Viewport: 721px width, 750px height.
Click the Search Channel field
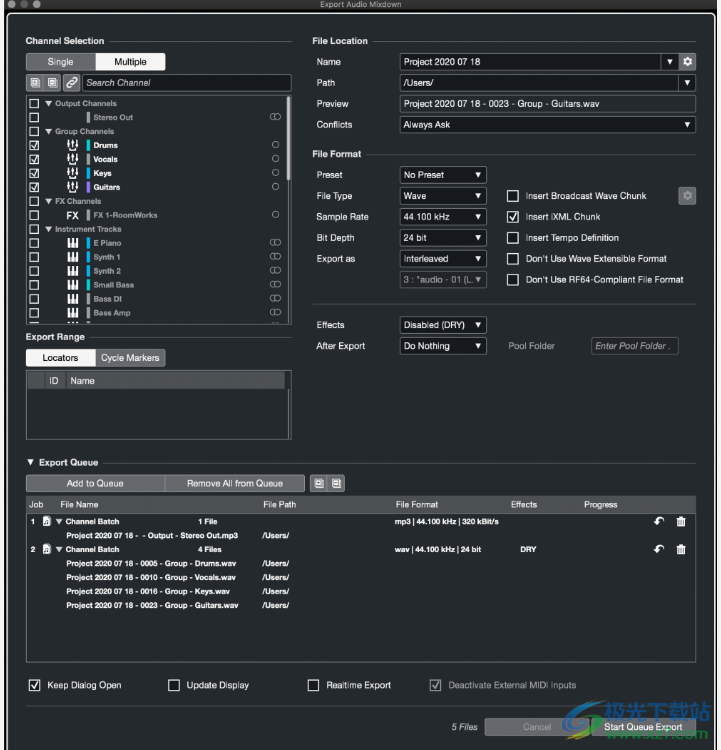(x=187, y=83)
